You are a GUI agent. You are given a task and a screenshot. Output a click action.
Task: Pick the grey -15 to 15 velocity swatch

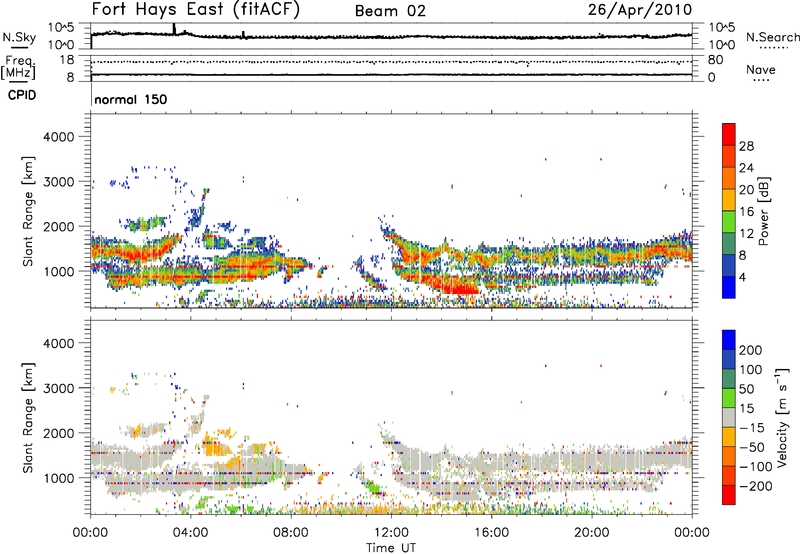tap(729, 418)
